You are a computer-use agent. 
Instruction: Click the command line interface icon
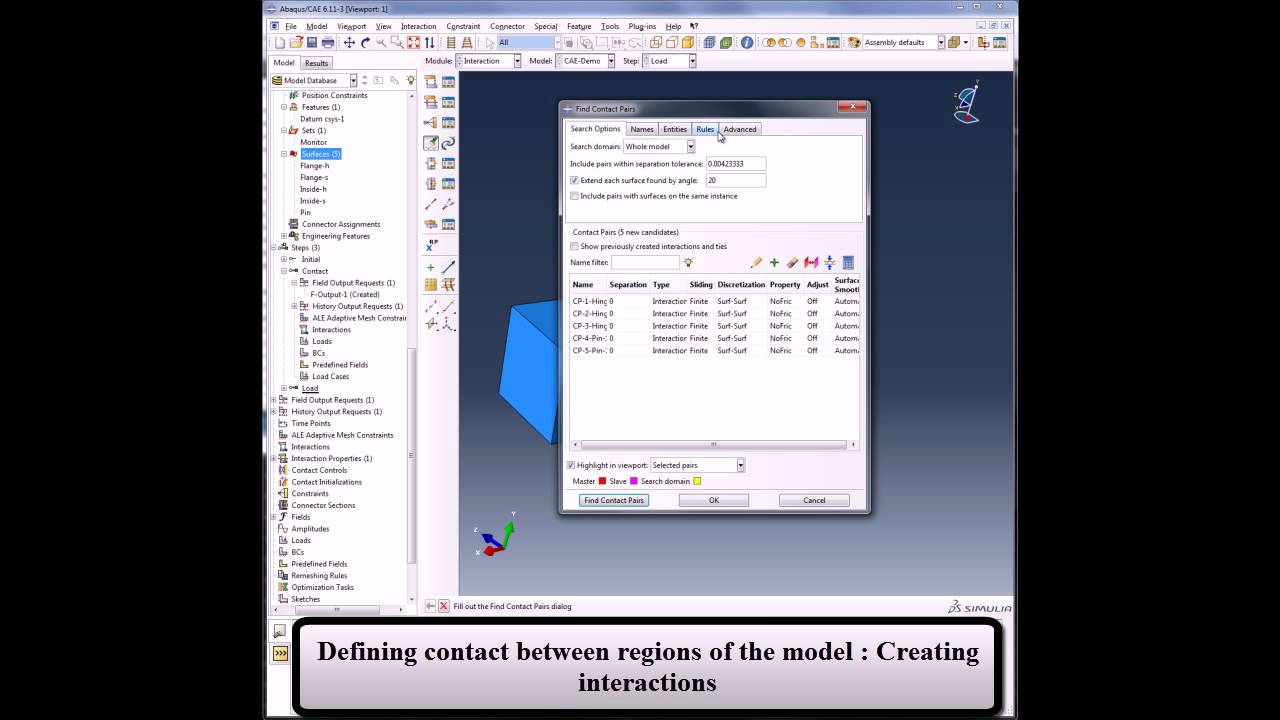280,653
